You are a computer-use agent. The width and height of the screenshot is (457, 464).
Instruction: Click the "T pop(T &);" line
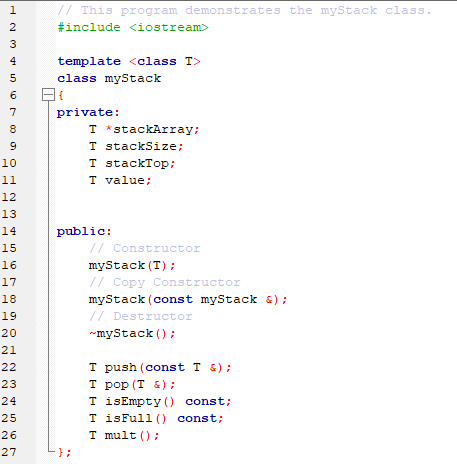132,385
